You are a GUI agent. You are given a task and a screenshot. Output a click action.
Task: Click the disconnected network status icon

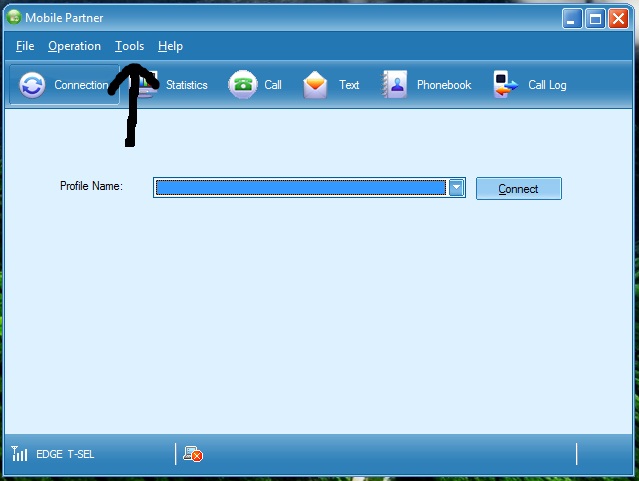click(193, 454)
